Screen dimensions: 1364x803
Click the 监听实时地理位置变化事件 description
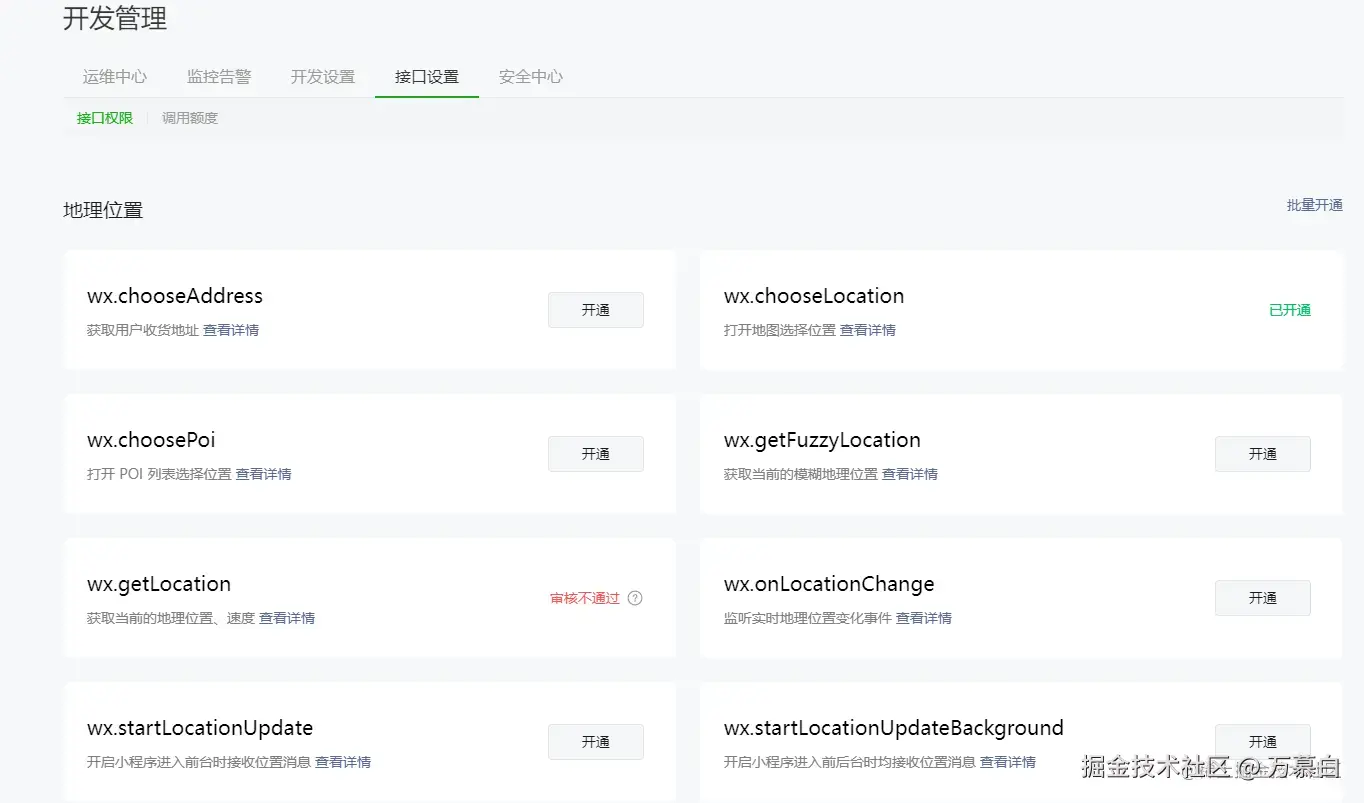tap(808, 618)
